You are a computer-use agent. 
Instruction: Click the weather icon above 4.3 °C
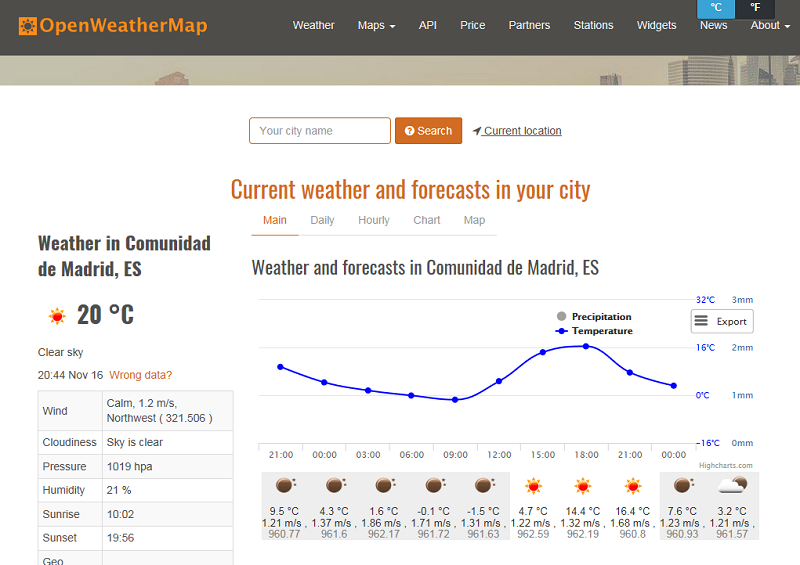click(336, 485)
